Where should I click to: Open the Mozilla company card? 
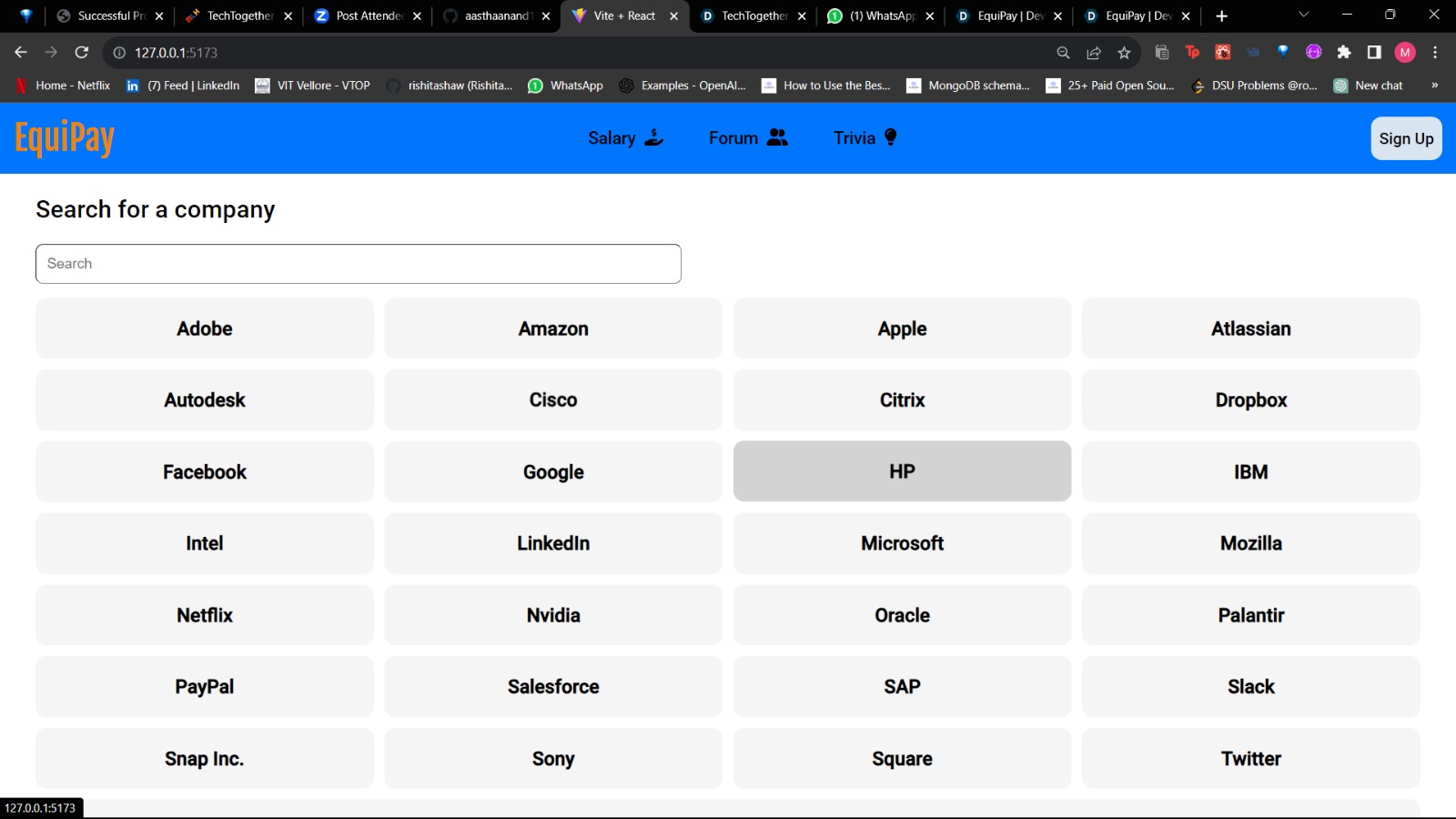(1251, 543)
